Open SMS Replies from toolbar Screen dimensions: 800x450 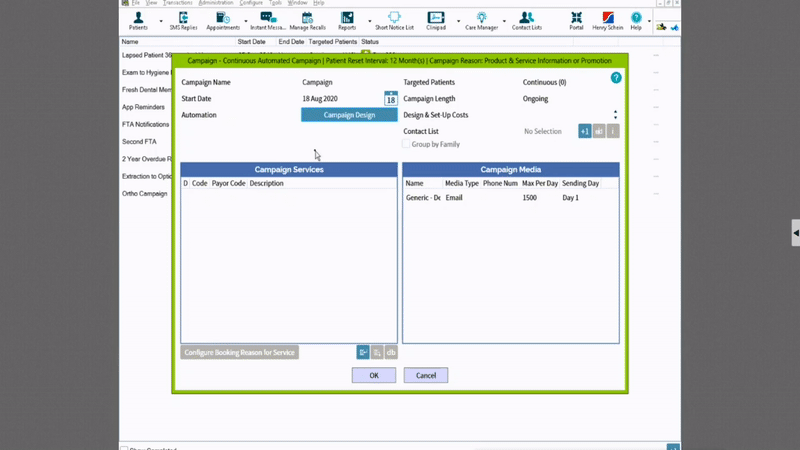click(x=183, y=21)
